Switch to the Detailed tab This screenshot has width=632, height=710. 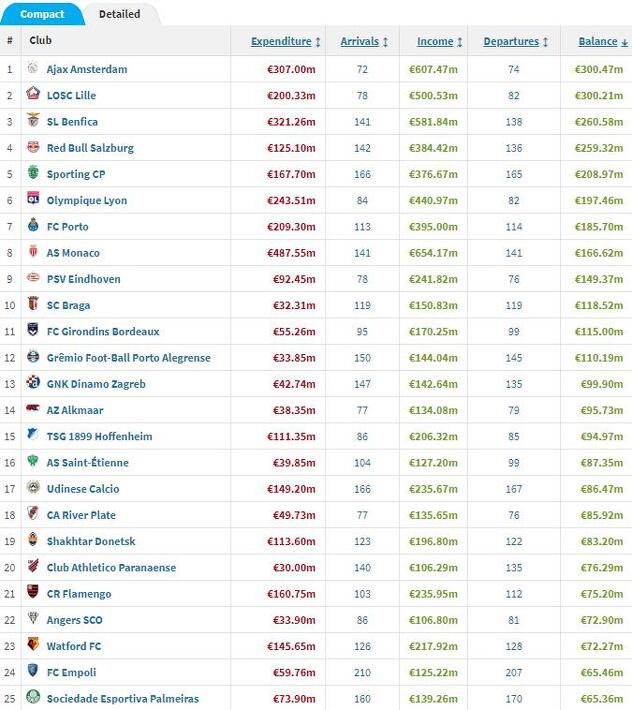point(120,14)
